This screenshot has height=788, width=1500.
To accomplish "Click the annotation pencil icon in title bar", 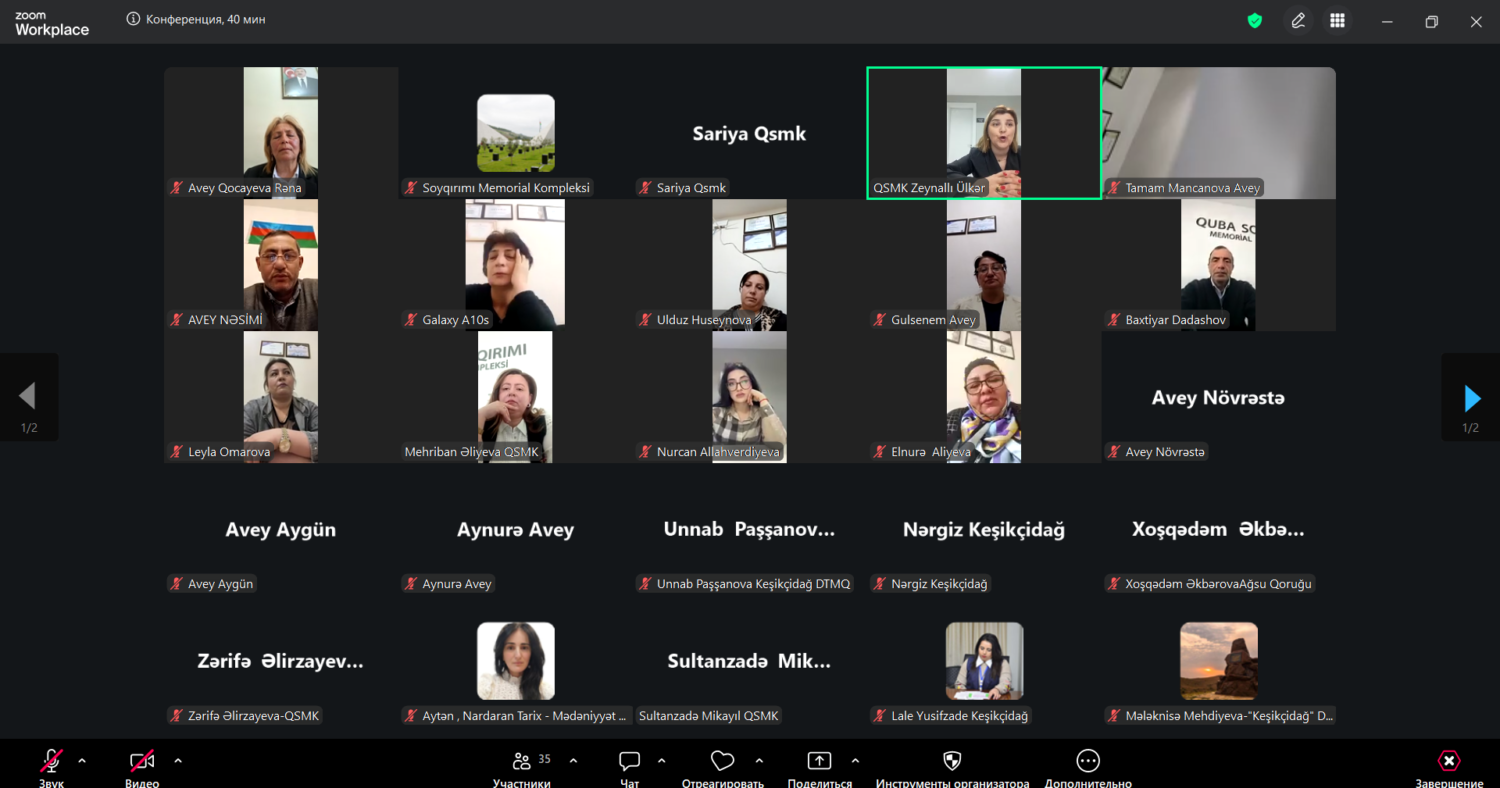I will [x=1298, y=20].
